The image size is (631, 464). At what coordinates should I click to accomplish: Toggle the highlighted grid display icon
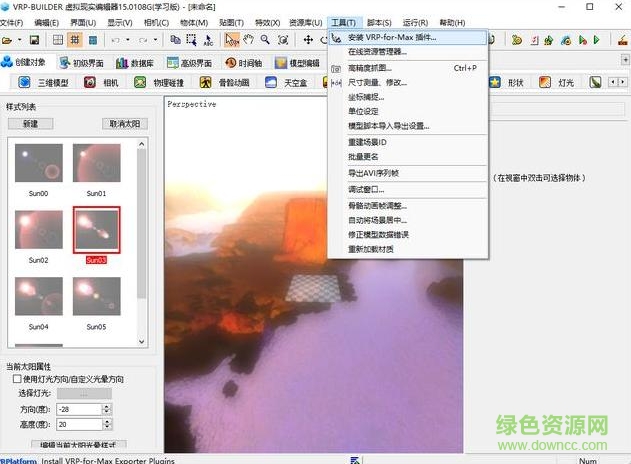click(75, 40)
